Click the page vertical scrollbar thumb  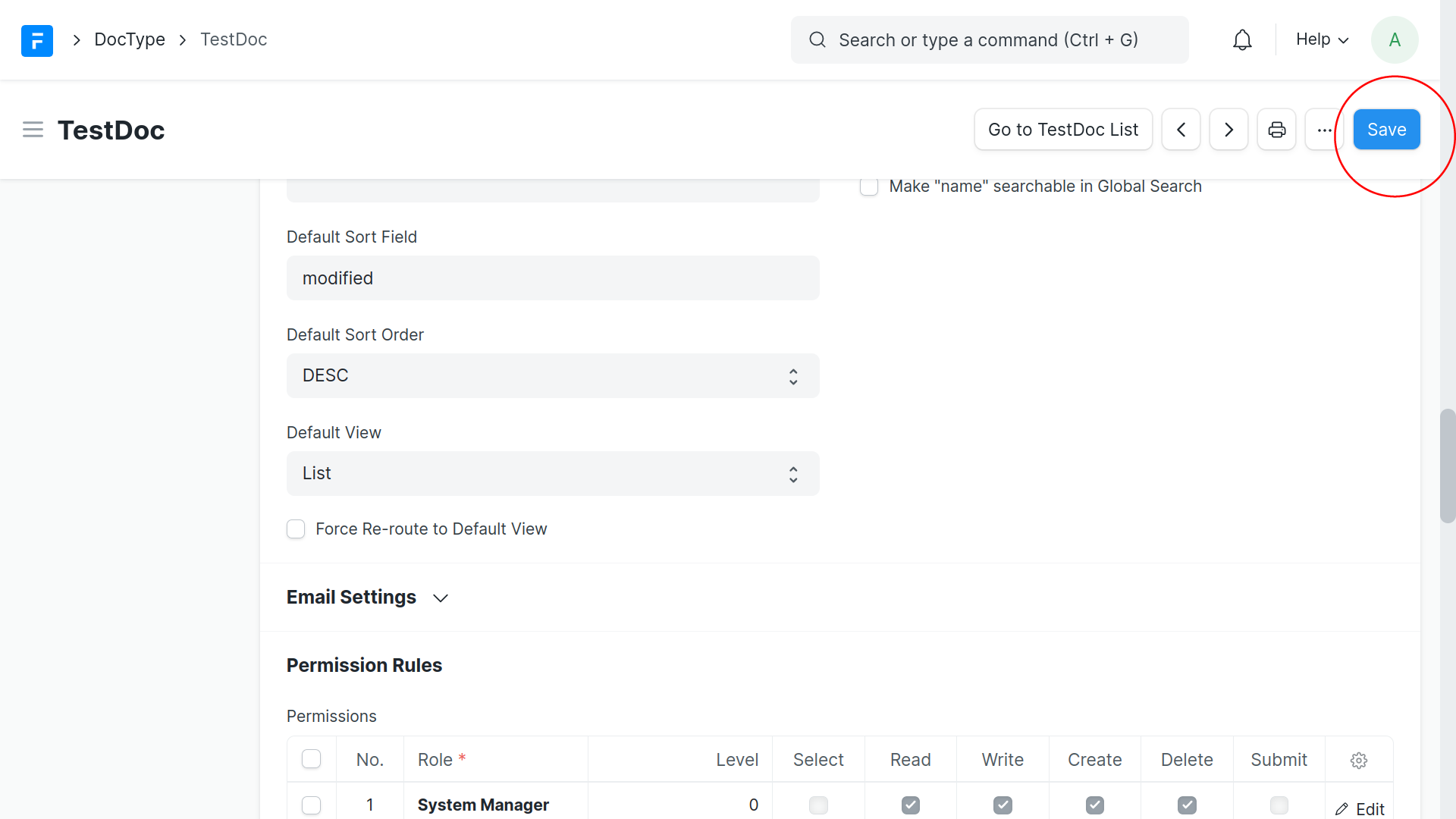click(1448, 466)
